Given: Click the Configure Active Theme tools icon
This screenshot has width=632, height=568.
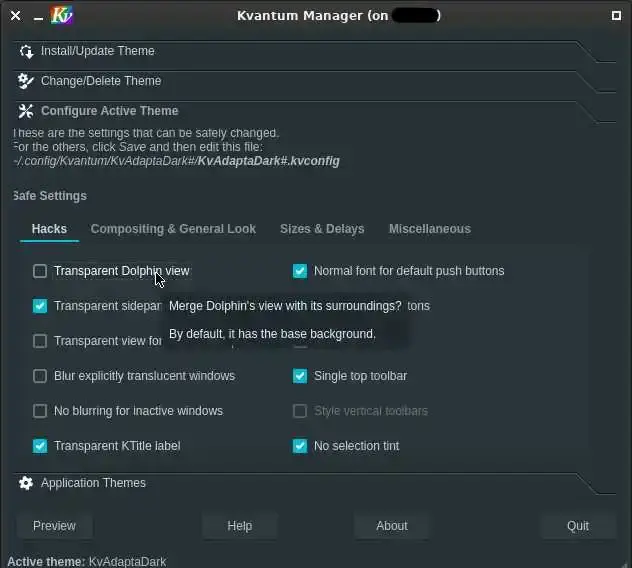Looking at the screenshot, I should coord(26,111).
